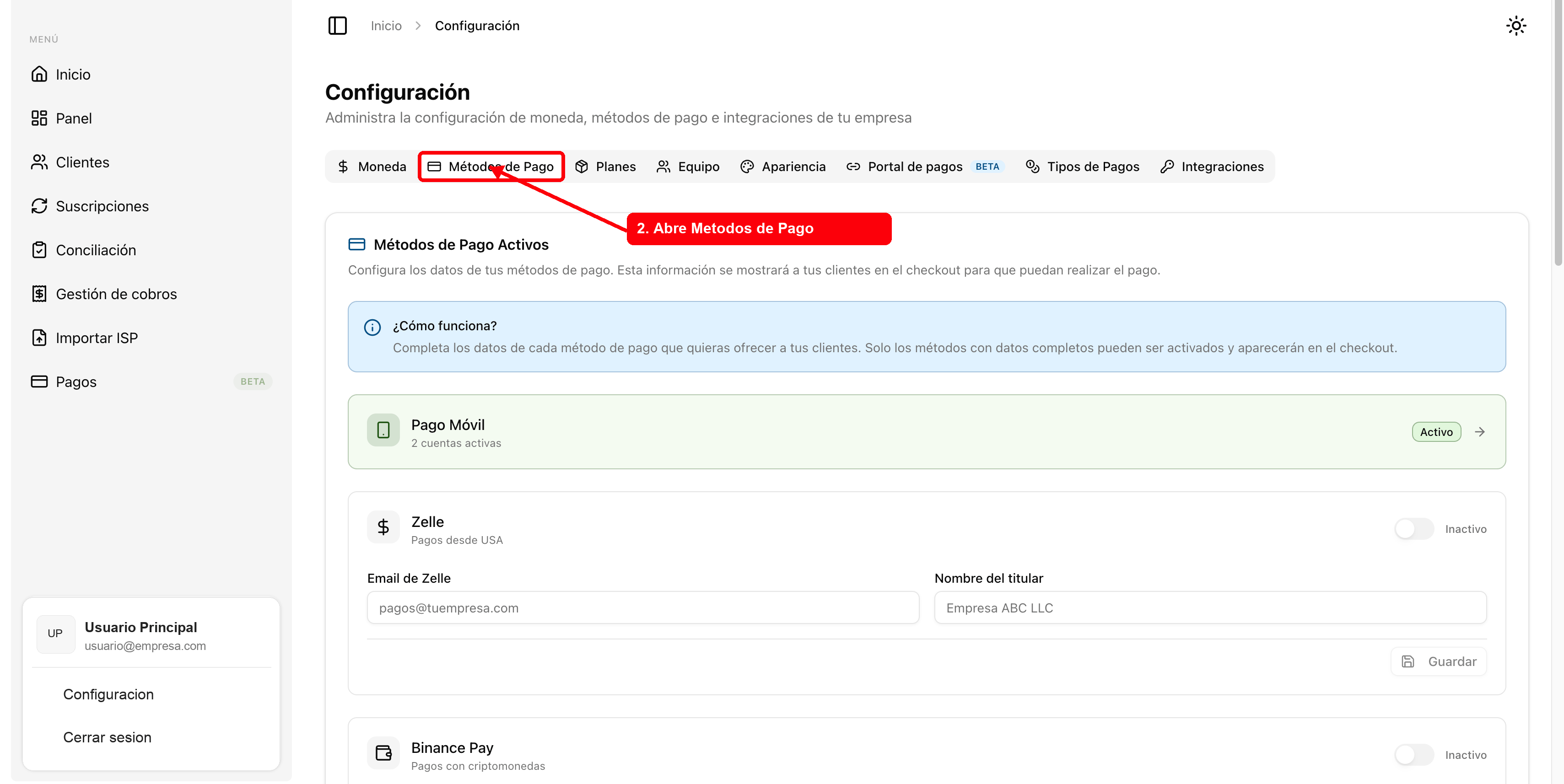Click the Conciliación clipboard icon

click(39, 250)
